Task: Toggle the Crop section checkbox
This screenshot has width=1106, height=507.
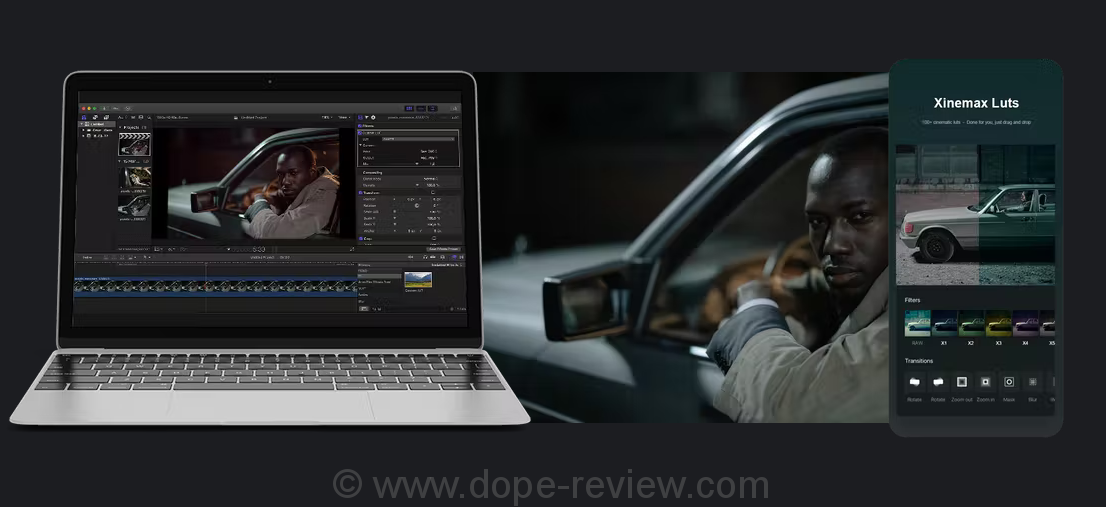Action: (x=361, y=238)
